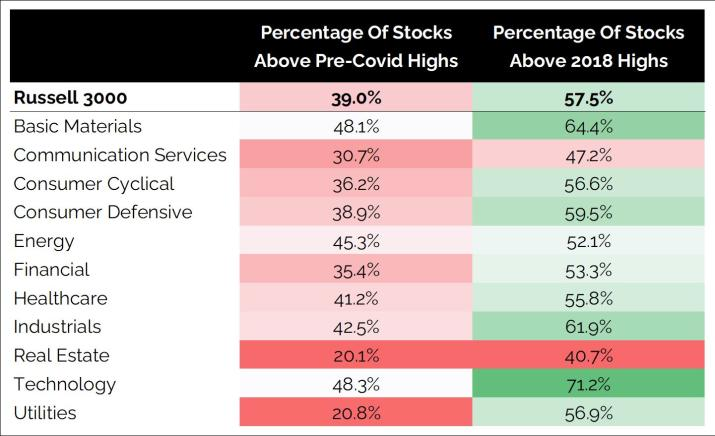Select the Basic Materials row label

[78, 126]
